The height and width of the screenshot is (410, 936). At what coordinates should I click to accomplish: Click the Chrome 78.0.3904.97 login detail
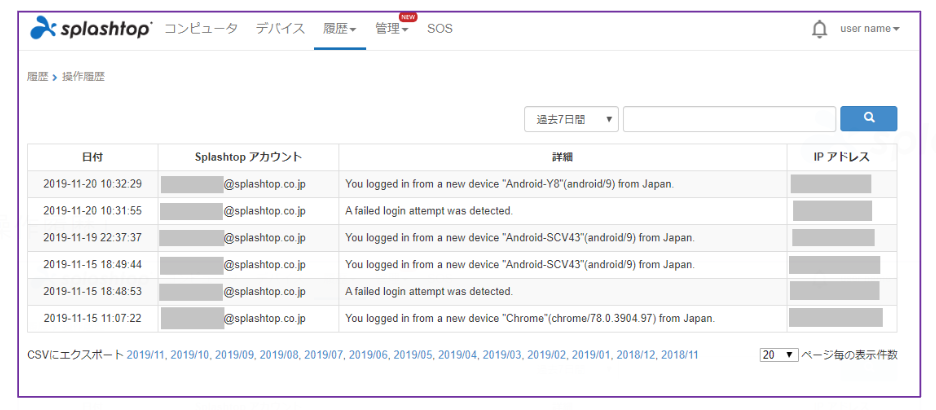pyautogui.click(x=530, y=318)
